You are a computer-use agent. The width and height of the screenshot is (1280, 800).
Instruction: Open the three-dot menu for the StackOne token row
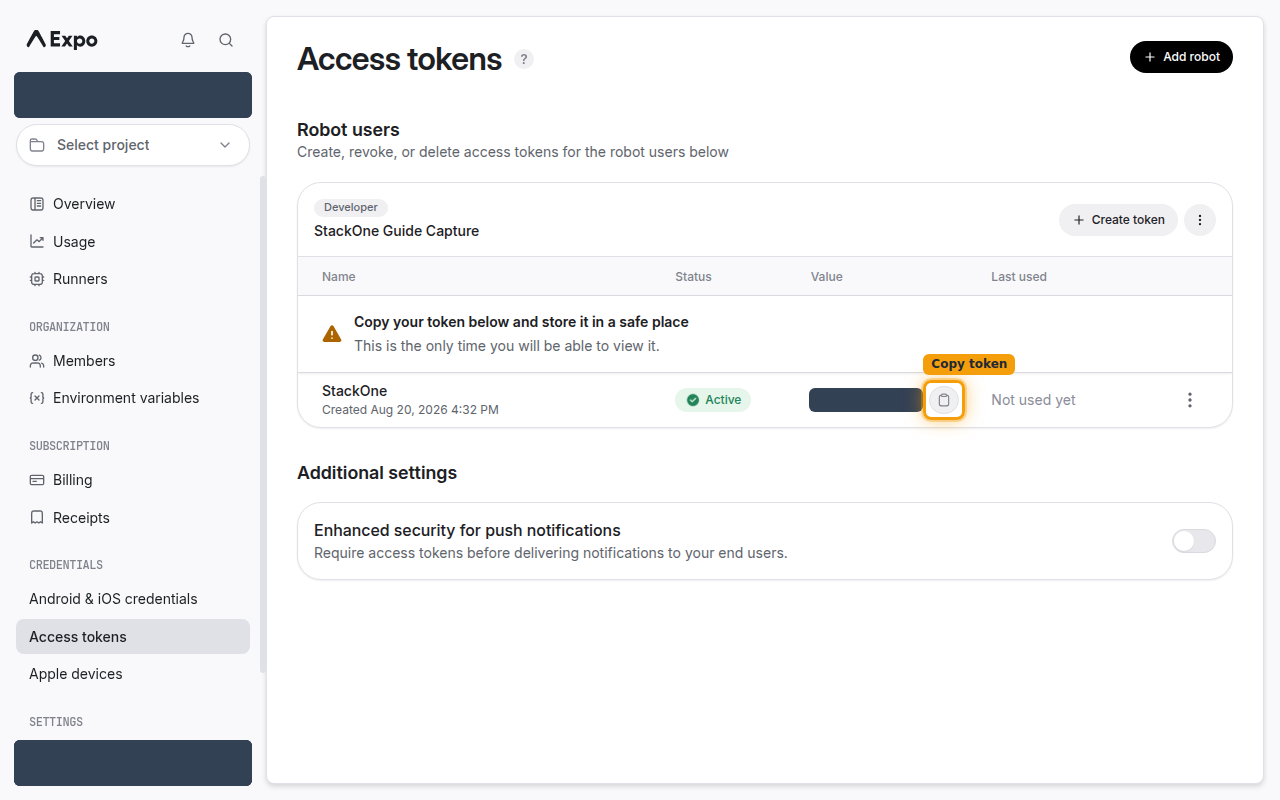[1190, 400]
